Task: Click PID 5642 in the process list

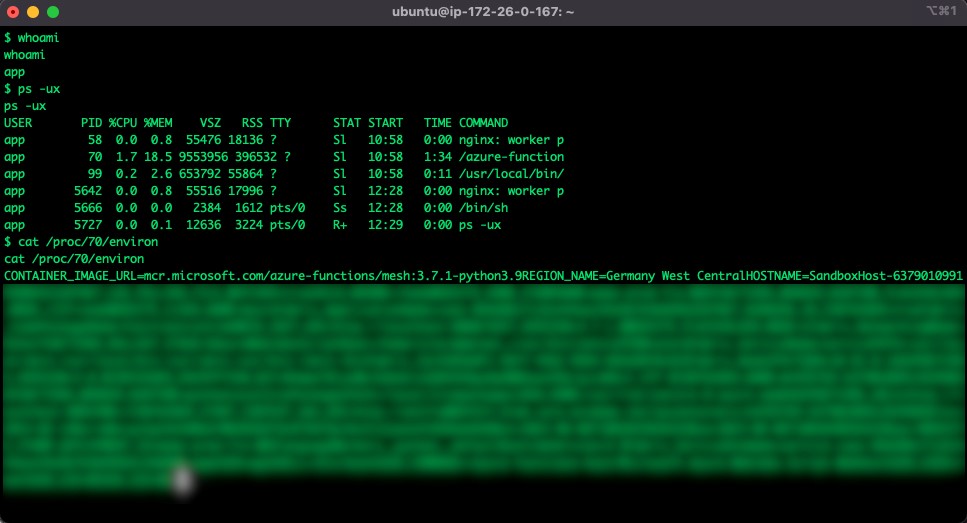Action: tap(87, 191)
